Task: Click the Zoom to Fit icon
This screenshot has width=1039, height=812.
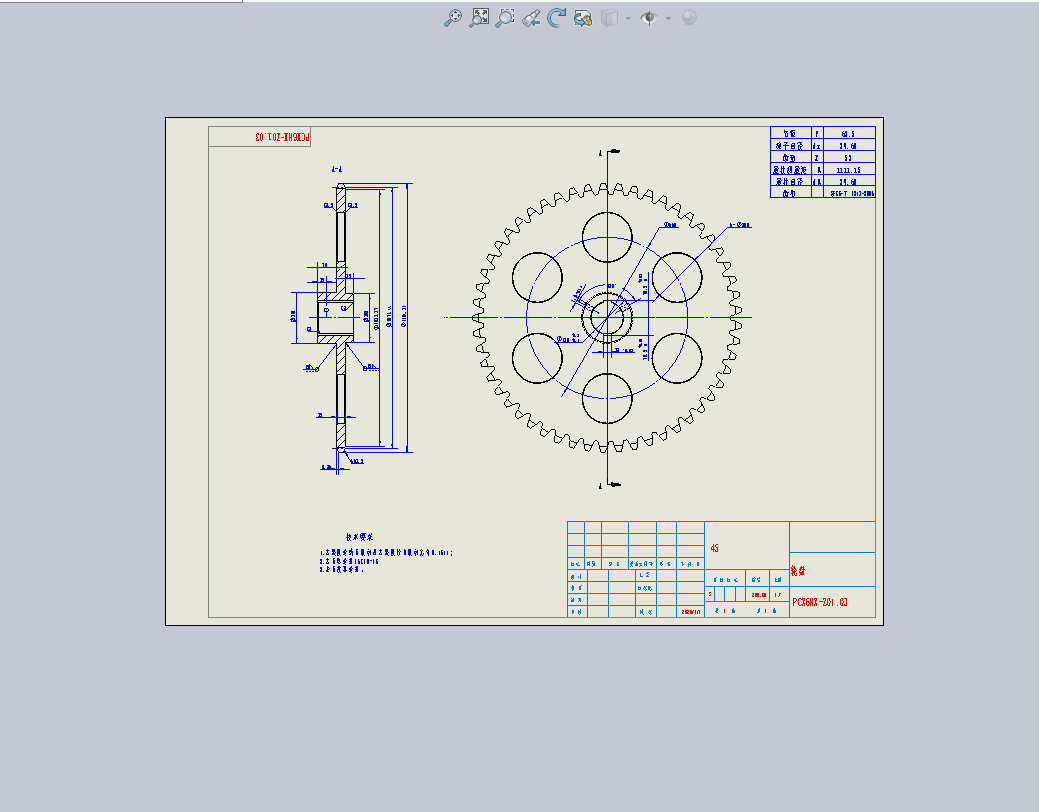Action: coord(479,18)
